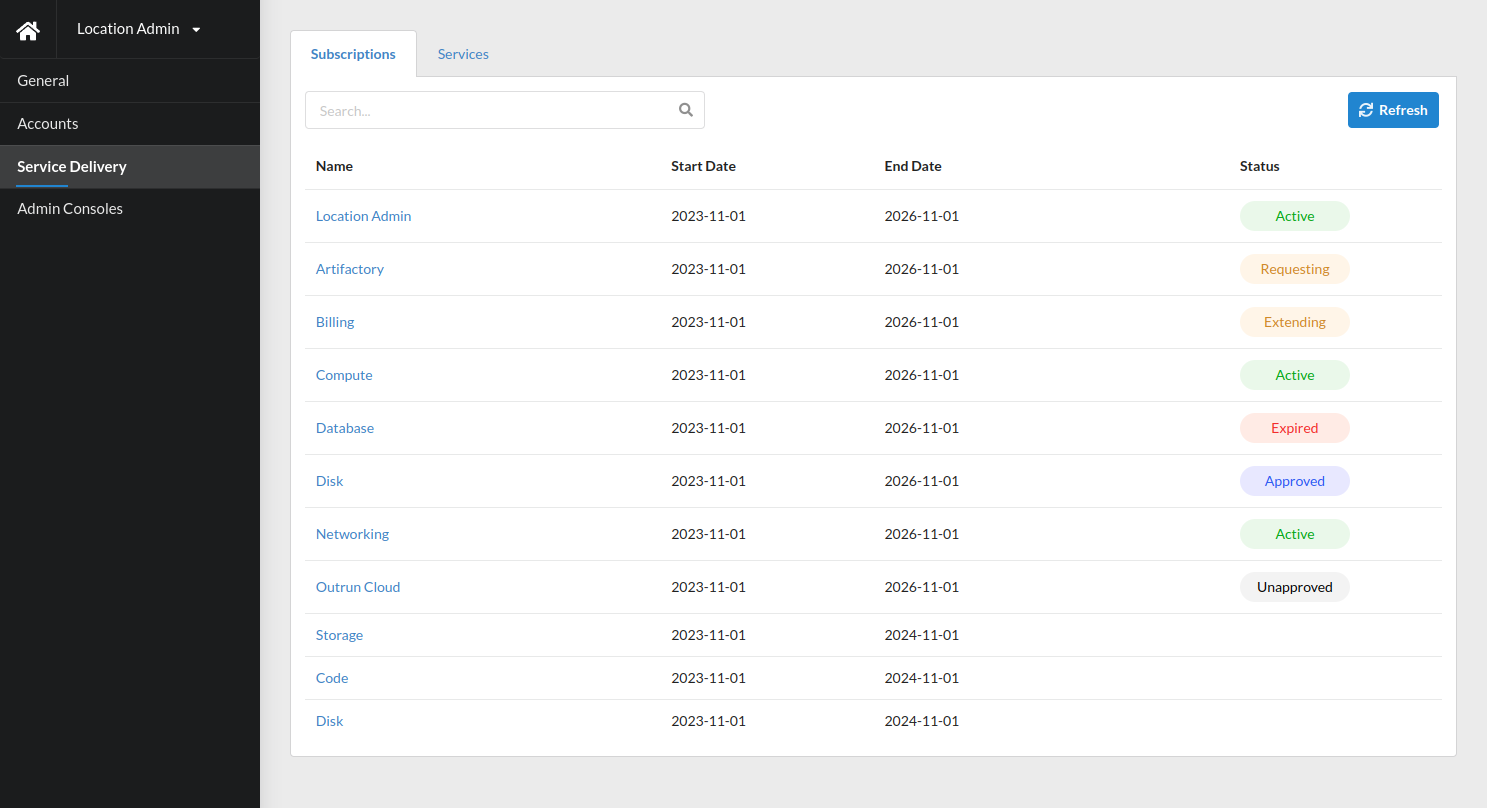
Task: Open the Database subscription link
Action: (345, 428)
